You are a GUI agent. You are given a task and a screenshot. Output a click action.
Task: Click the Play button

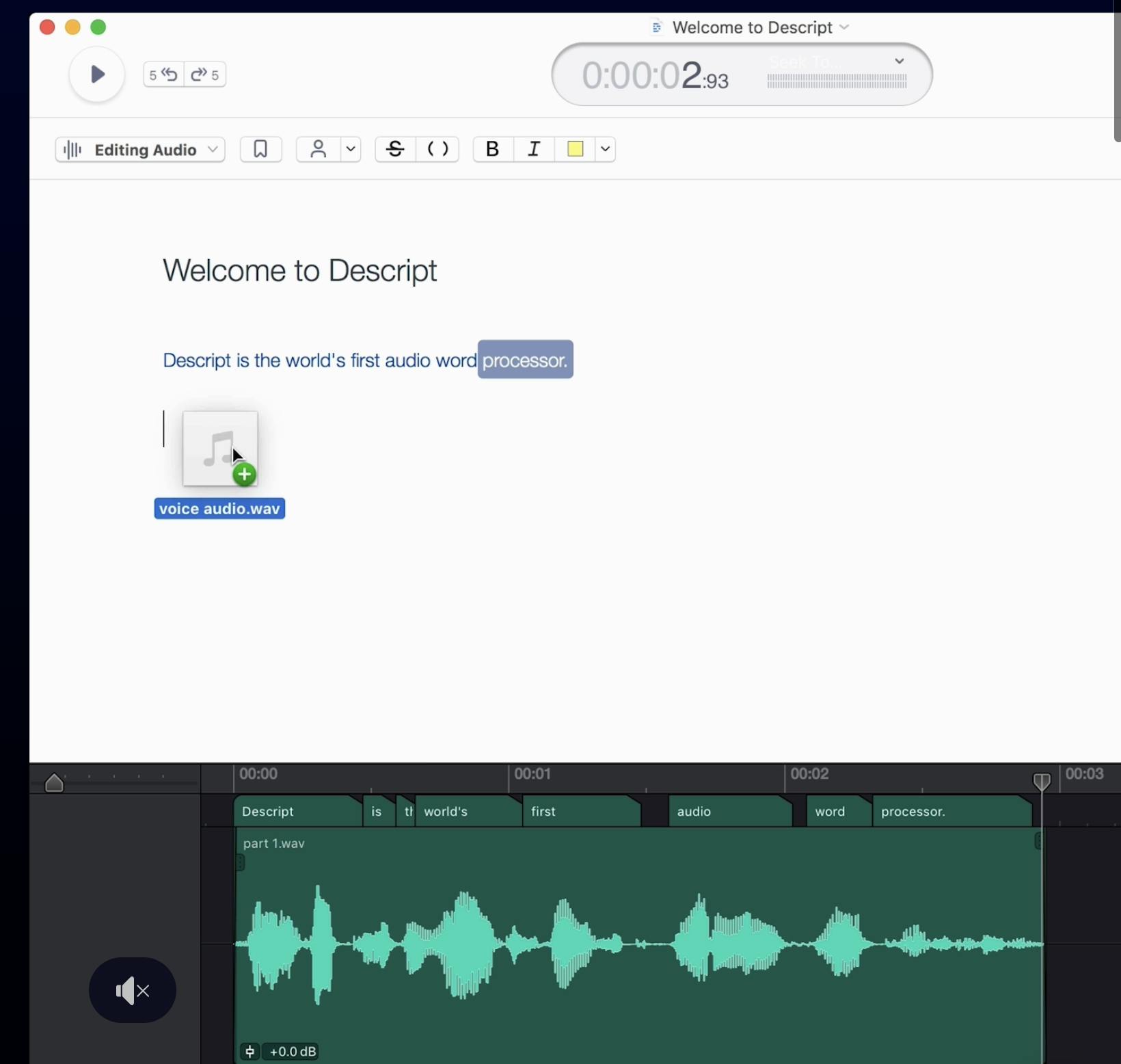tap(97, 74)
